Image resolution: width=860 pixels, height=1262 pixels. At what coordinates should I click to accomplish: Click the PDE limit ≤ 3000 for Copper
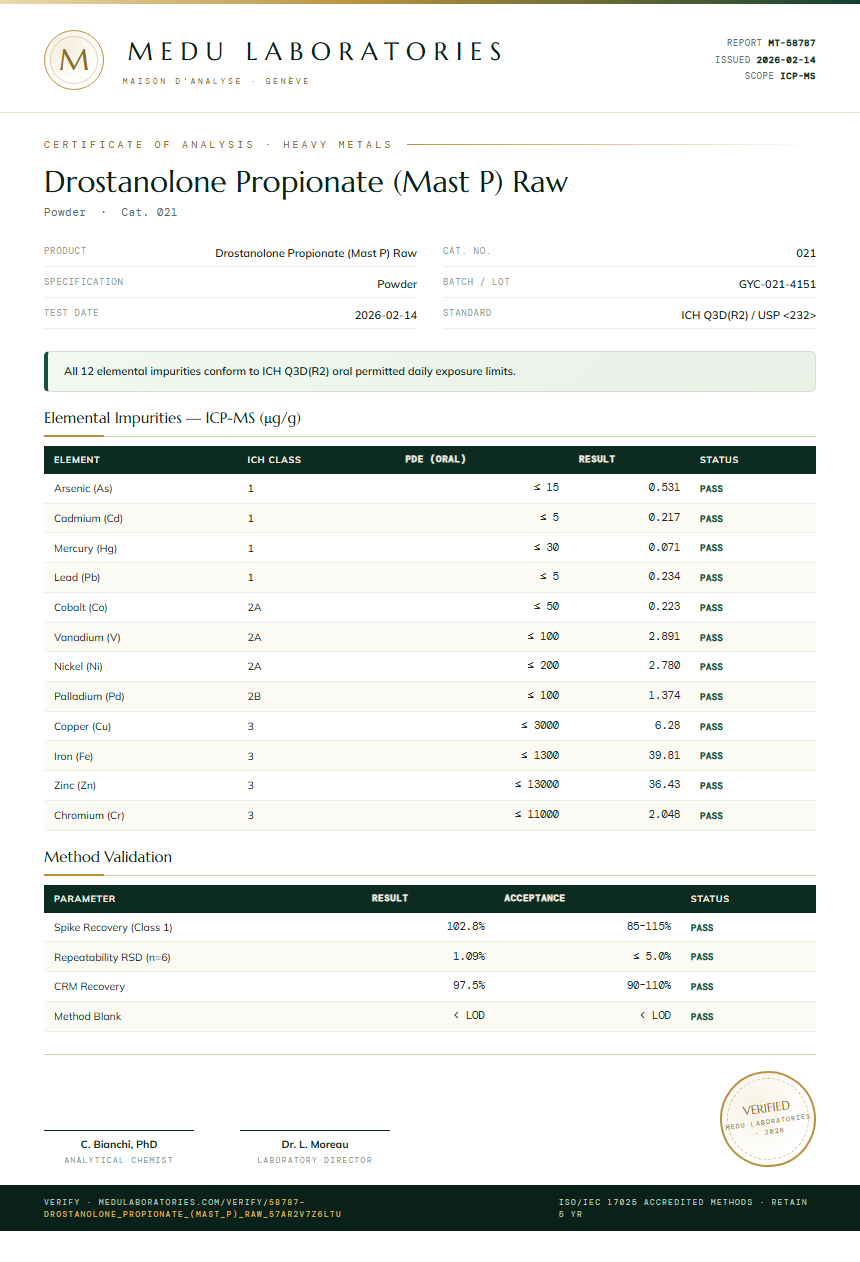540,726
